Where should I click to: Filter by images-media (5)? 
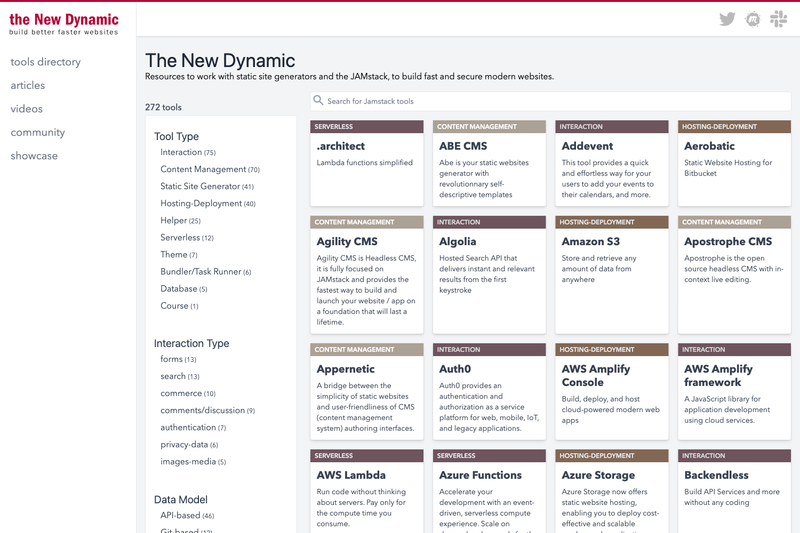pos(193,462)
